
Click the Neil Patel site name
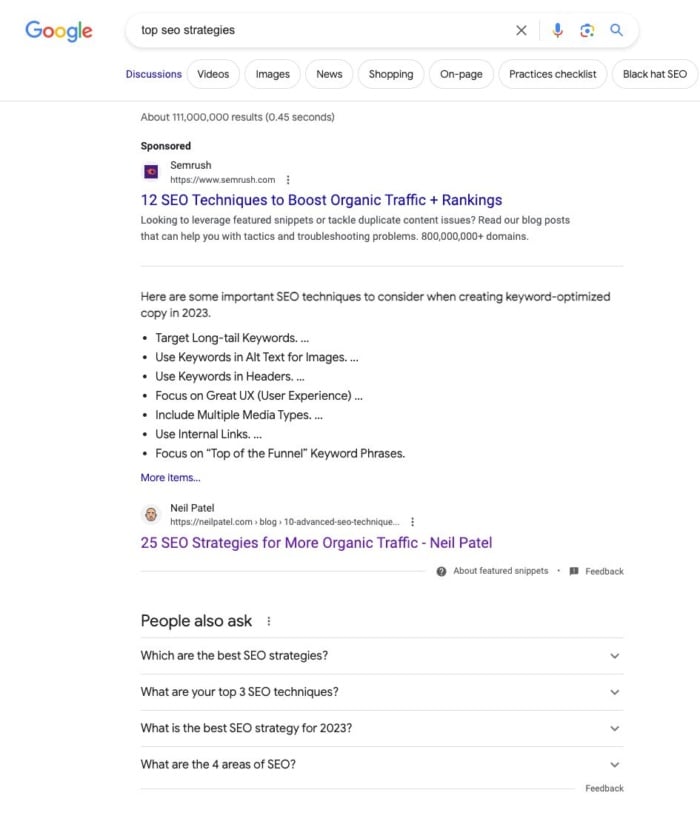[192, 508]
